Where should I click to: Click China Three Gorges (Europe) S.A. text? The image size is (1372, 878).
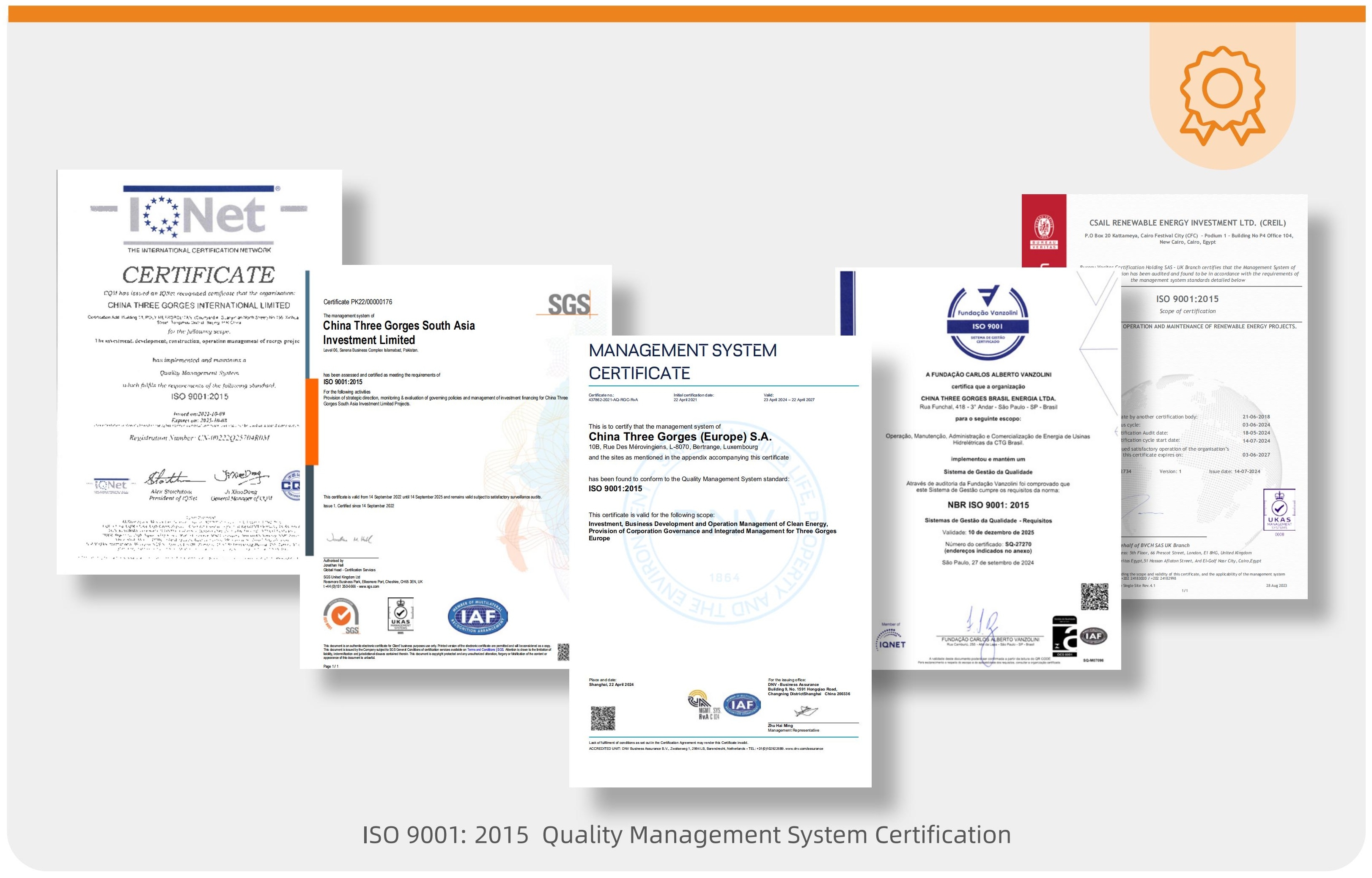click(x=680, y=437)
